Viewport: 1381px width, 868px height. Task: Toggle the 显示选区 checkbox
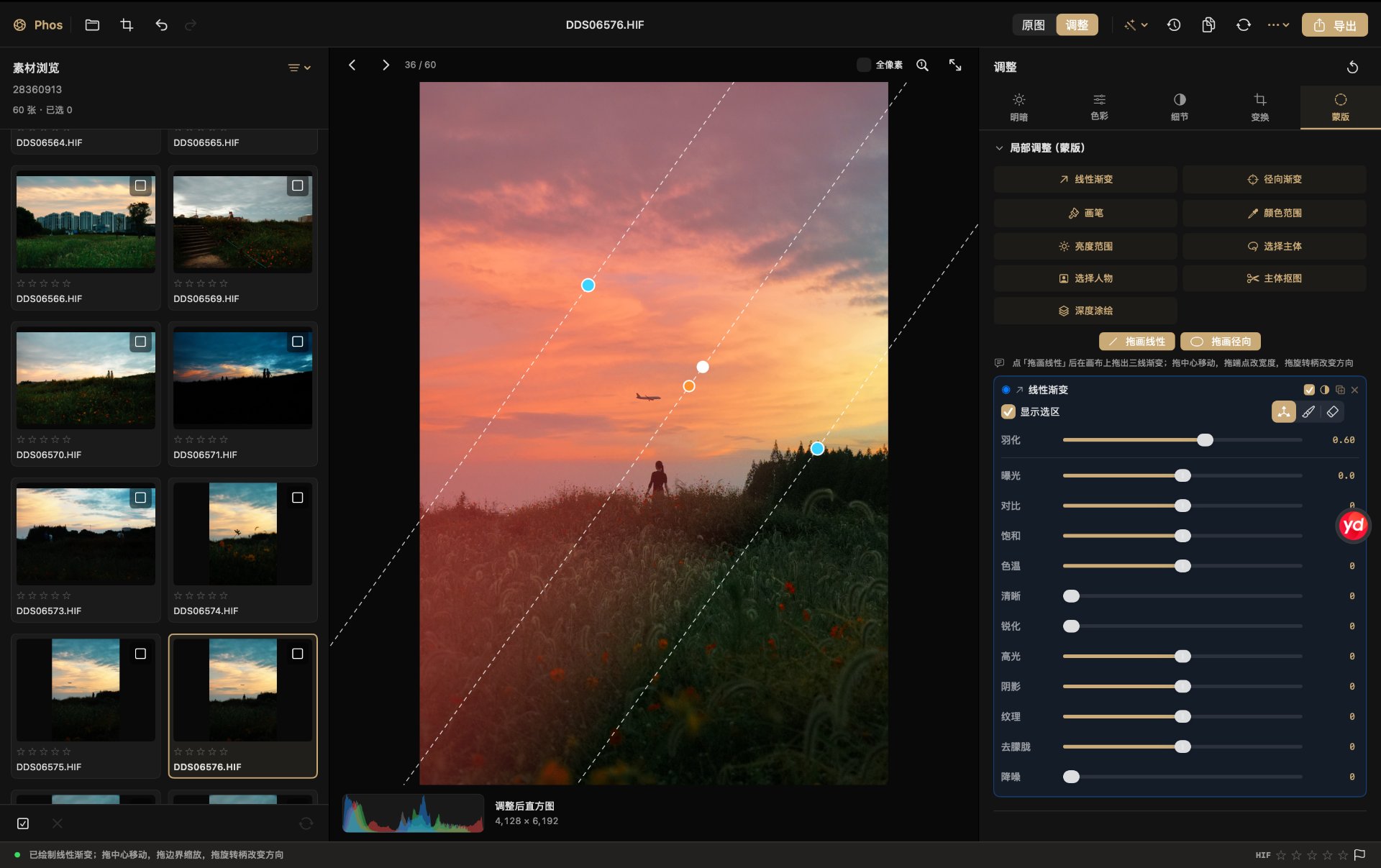(x=1008, y=411)
